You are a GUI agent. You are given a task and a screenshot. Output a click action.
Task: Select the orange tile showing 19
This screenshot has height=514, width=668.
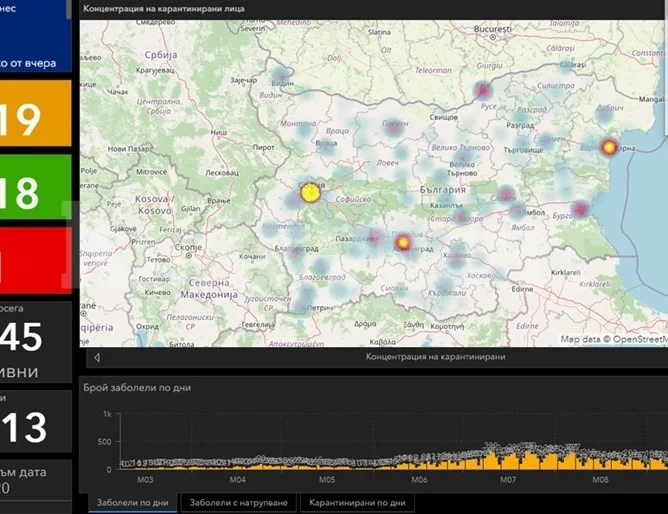click(x=35, y=113)
